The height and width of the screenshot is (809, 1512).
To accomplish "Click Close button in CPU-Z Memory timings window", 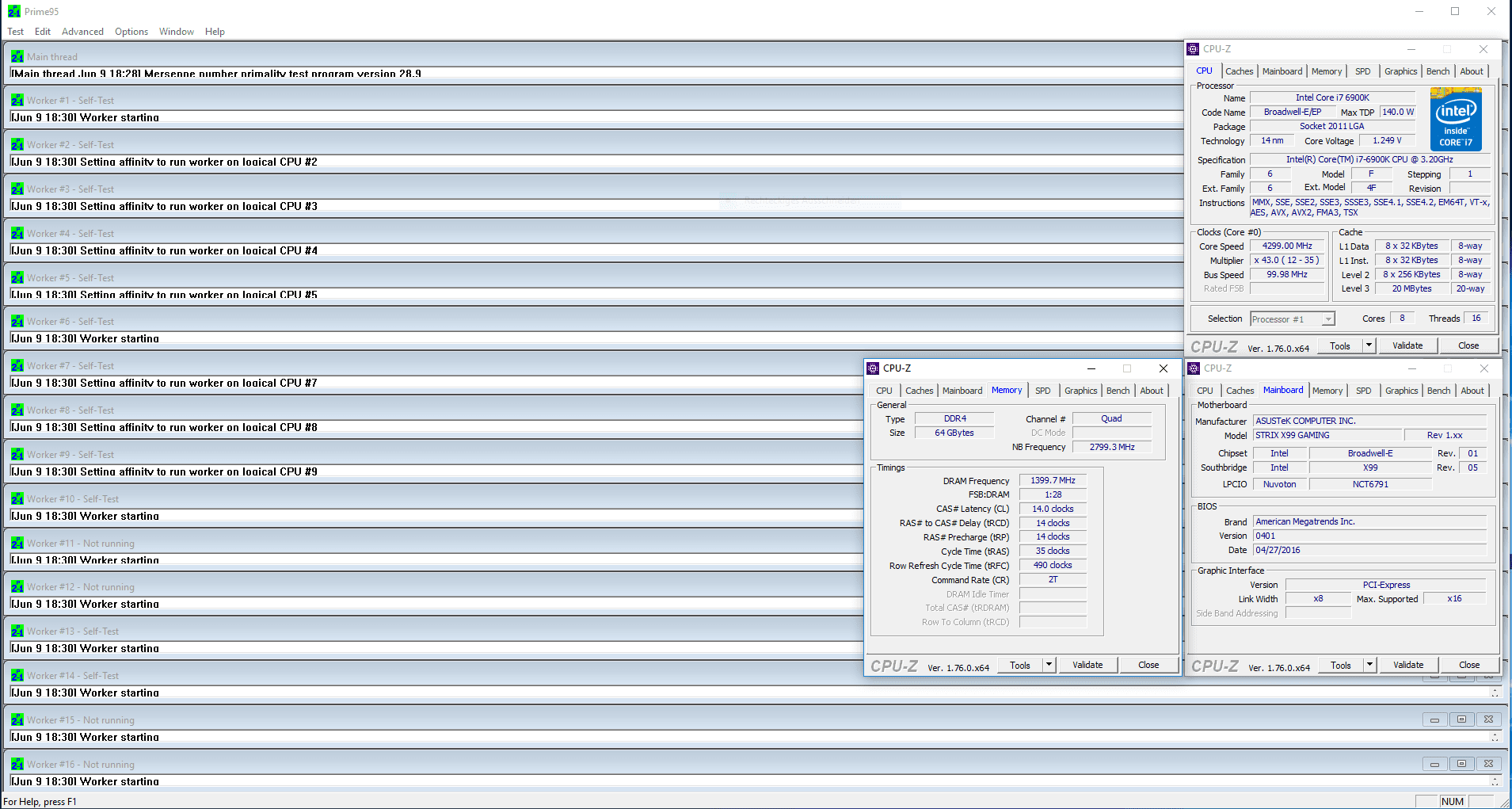I will (1149, 665).
